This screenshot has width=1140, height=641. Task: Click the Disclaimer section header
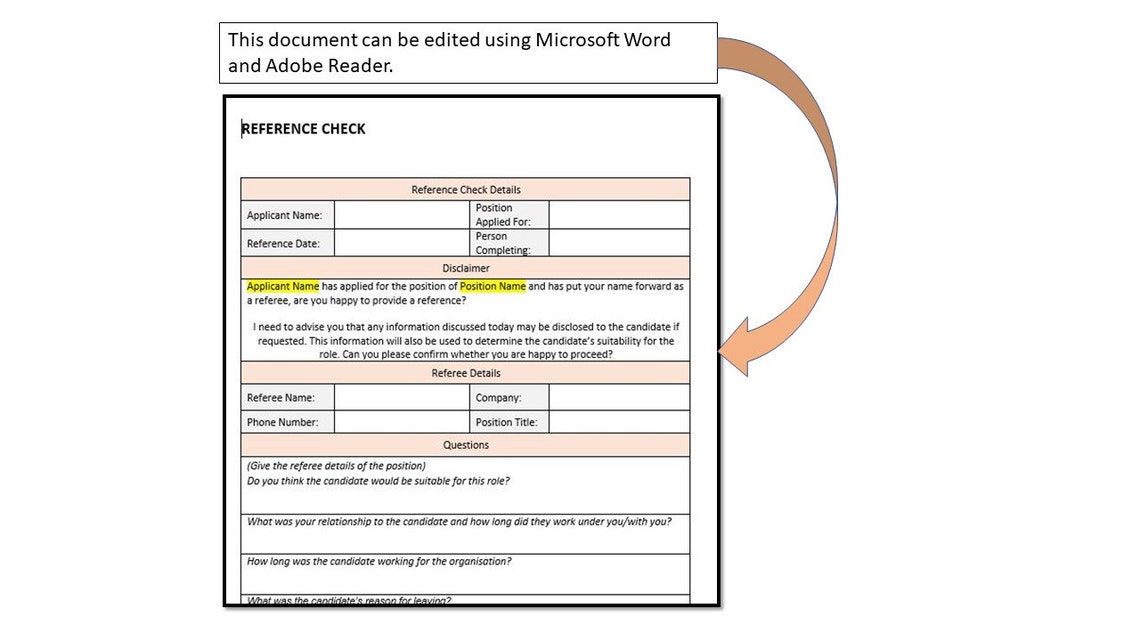point(465,268)
